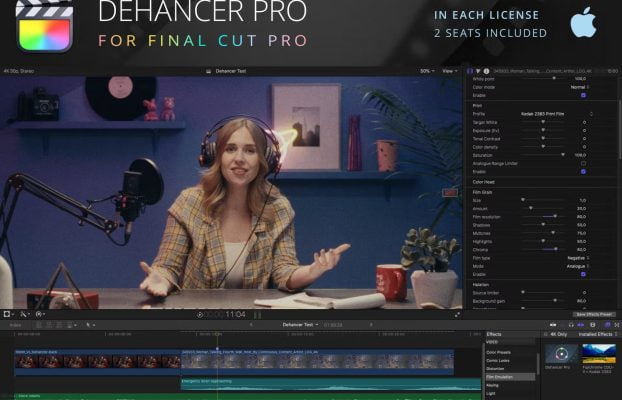
Task: Select Light effects category
Action: click(490, 394)
